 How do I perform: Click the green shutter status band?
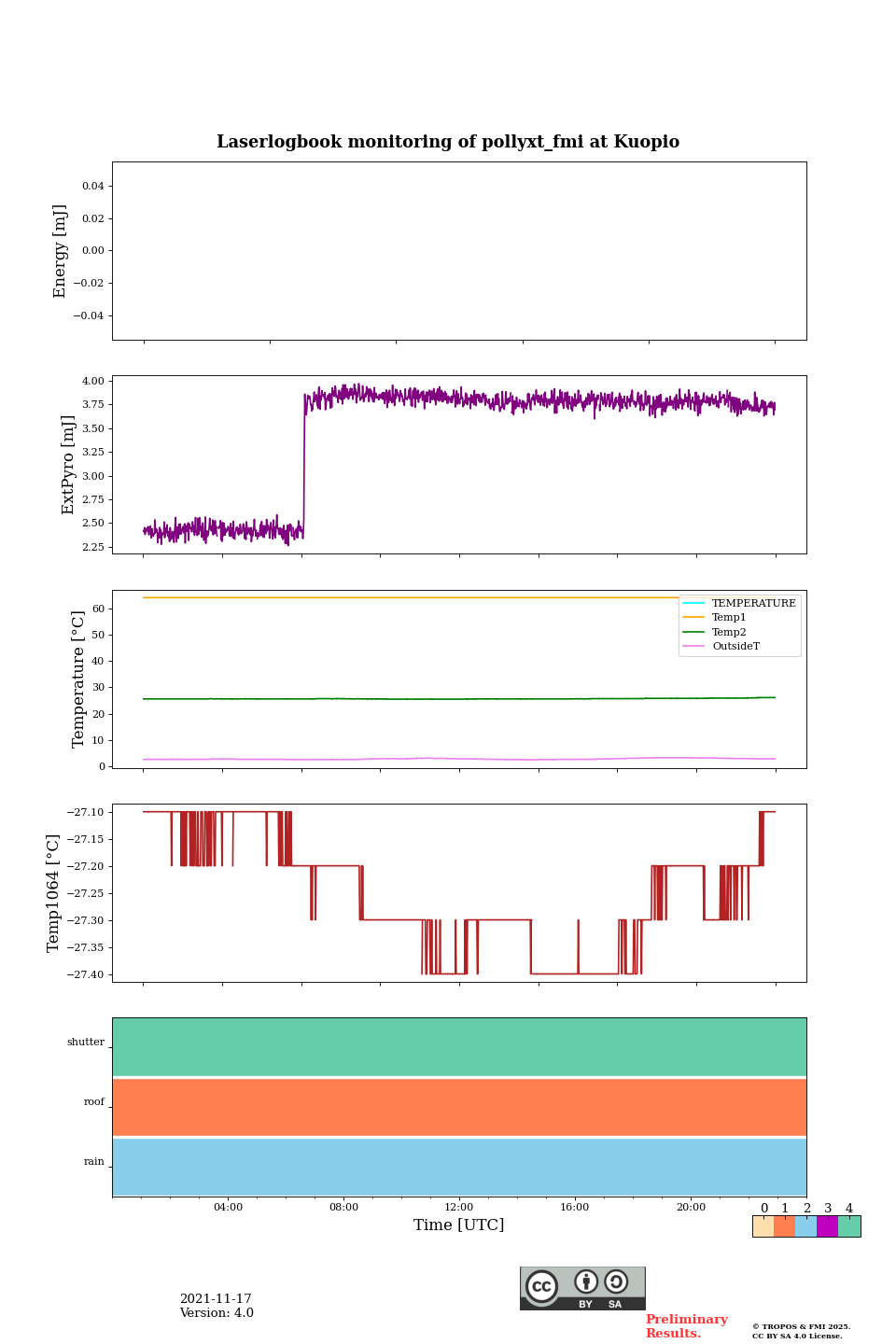459,1047
